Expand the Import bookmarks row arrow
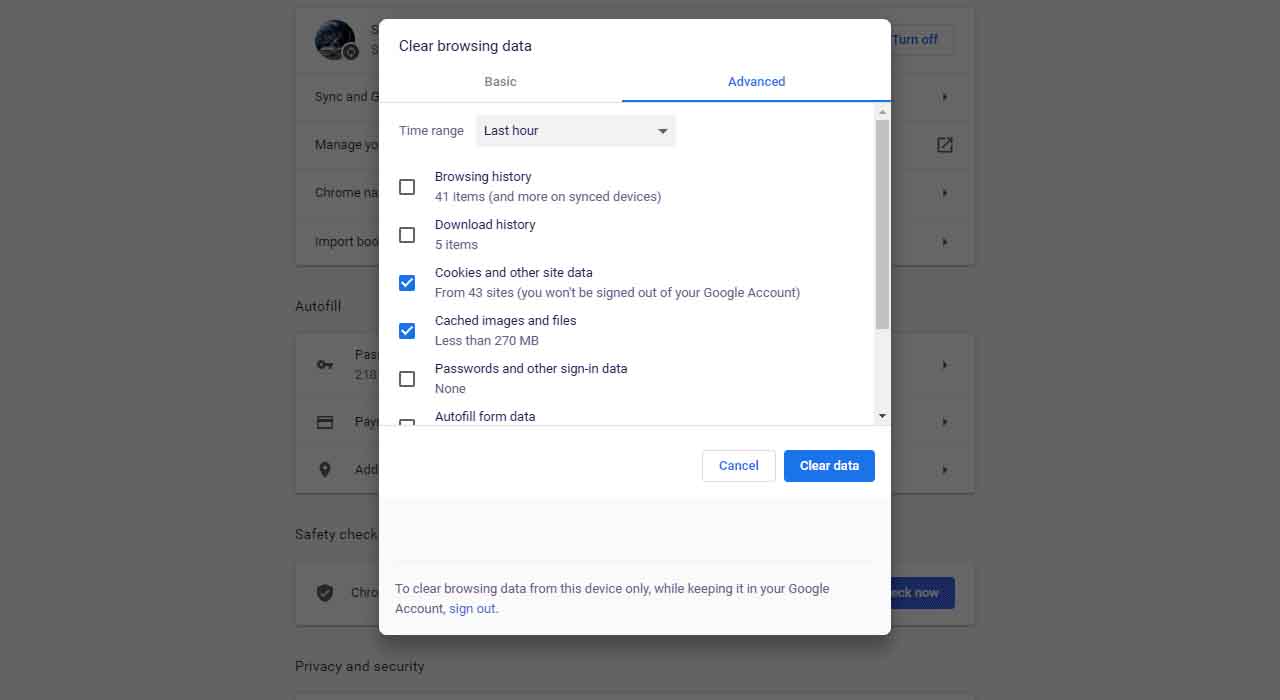Image resolution: width=1280 pixels, height=700 pixels. [x=945, y=242]
